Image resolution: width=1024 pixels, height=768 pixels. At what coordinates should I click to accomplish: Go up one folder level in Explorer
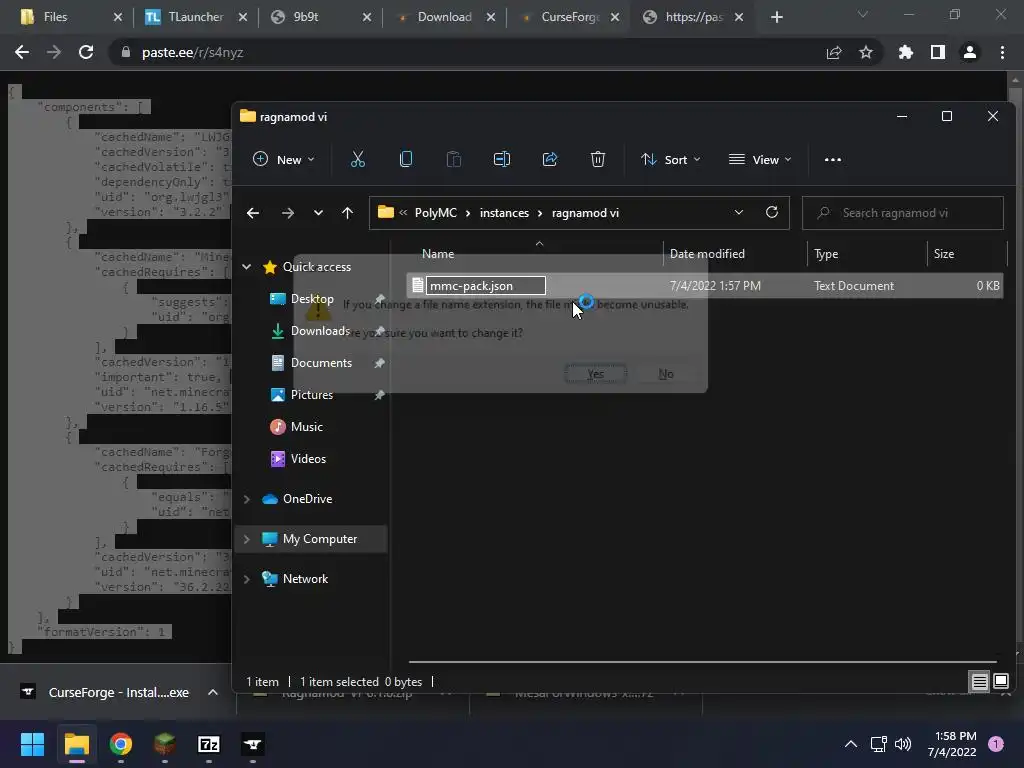pyautogui.click(x=347, y=213)
